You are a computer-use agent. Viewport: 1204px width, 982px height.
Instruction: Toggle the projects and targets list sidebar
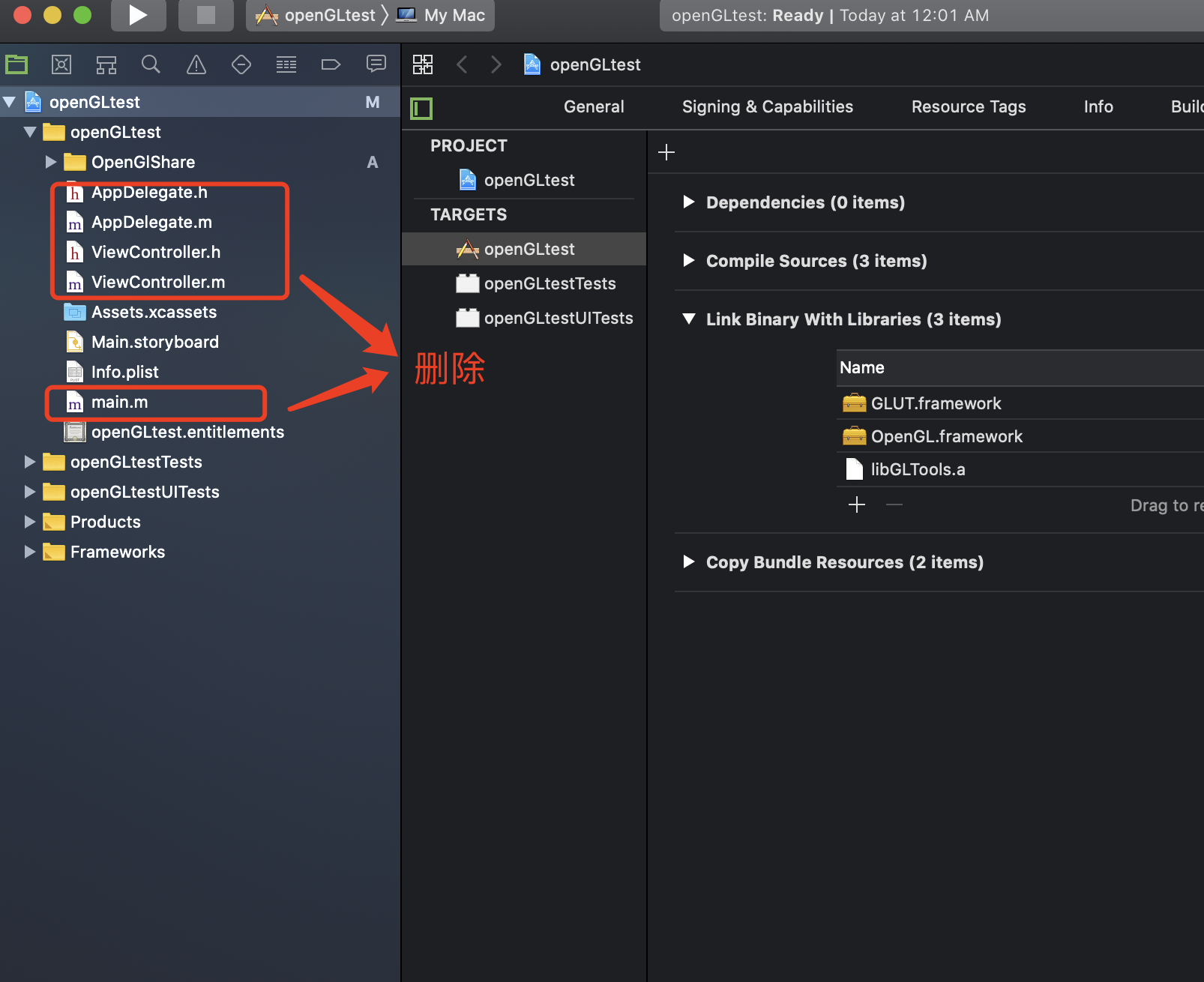click(x=421, y=108)
